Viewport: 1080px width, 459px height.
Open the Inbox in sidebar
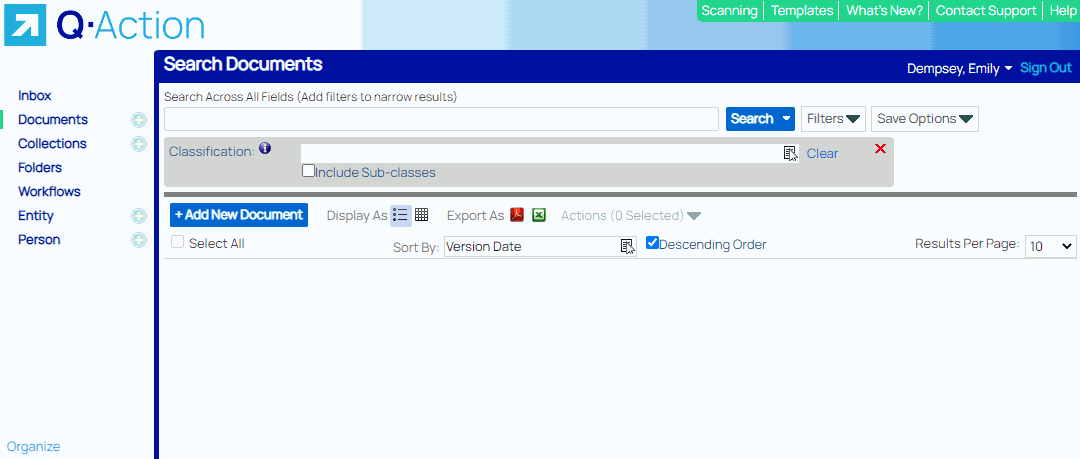tap(35, 96)
